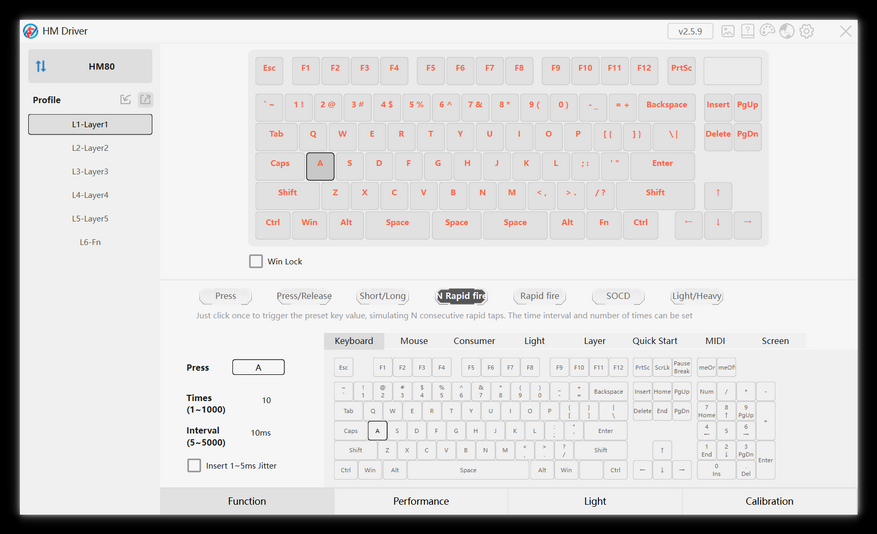Click the v2.5.9 version button
The width and height of the screenshot is (877, 534).
pyautogui.click(x=690, y=31)
